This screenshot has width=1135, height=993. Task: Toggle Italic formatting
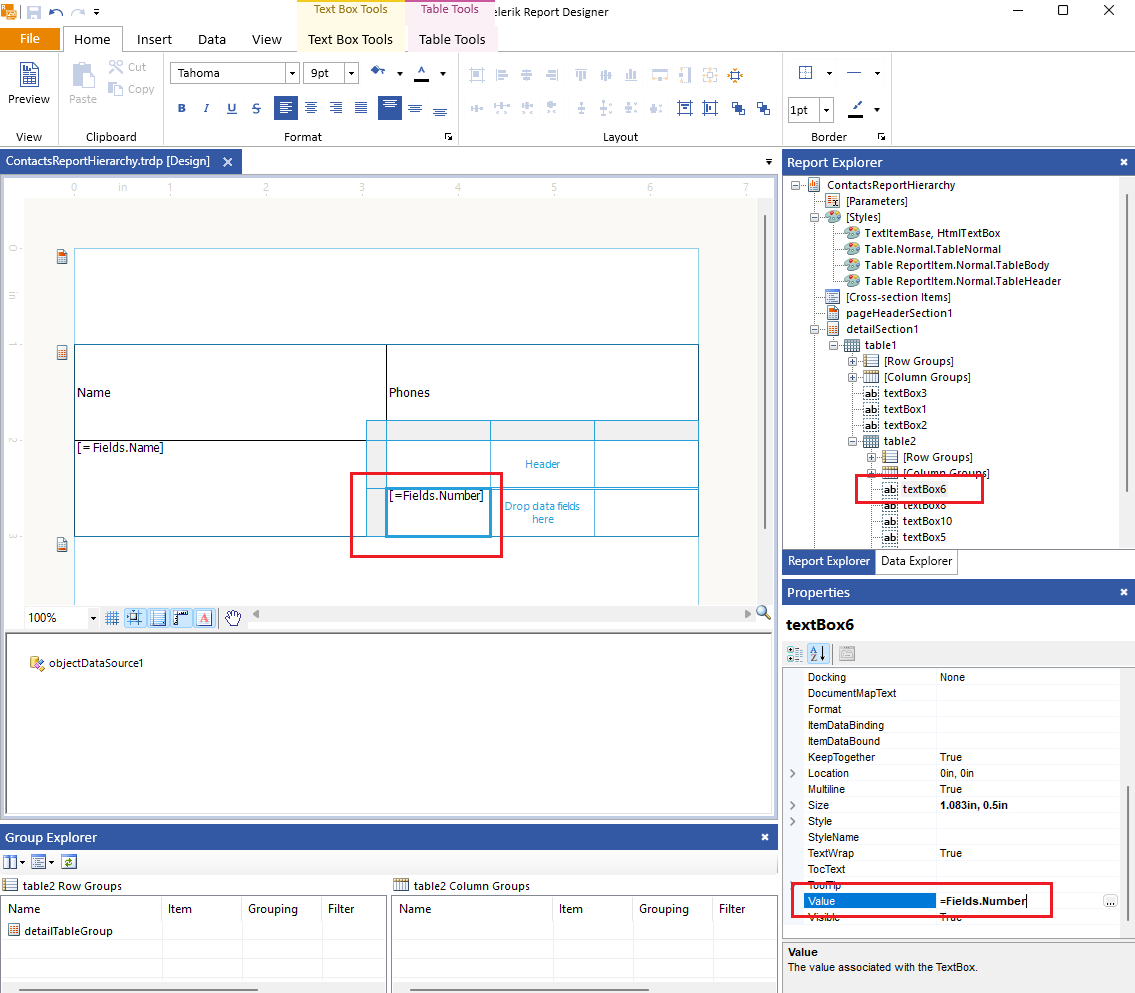[205, 107]
